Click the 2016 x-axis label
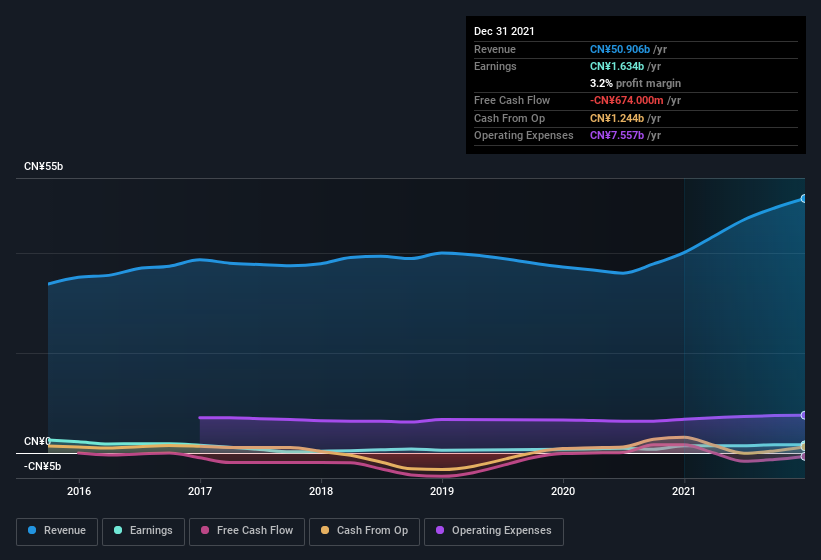Viewport: 821px width, 560px height. pos(79,491)
